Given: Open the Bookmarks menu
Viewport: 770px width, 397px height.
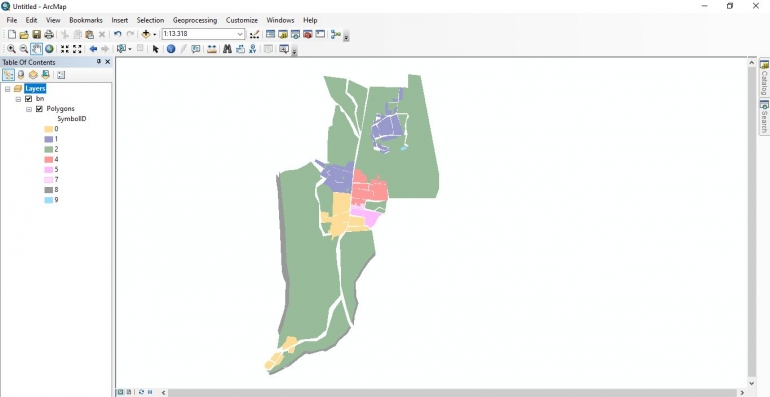Looking at the screenshot, I should coord(86,20).
